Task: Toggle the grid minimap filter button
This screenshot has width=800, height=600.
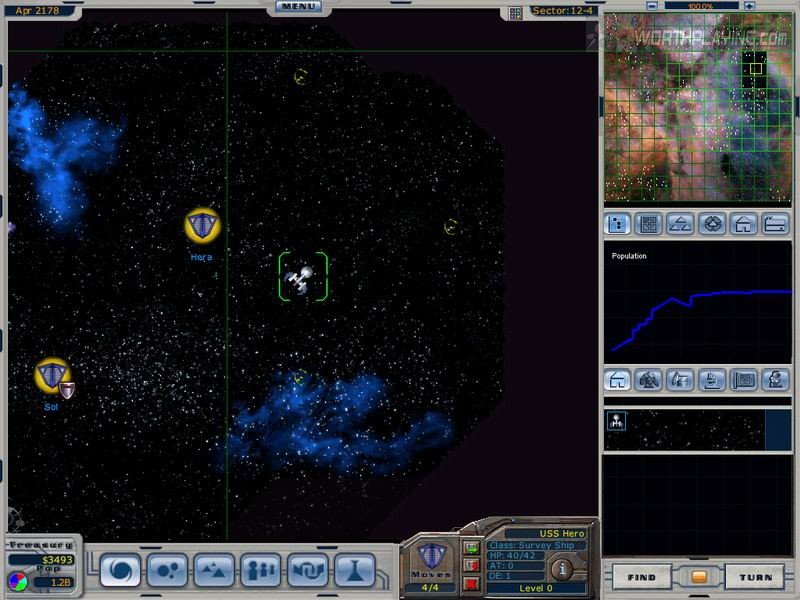Action: pos(650,223)
